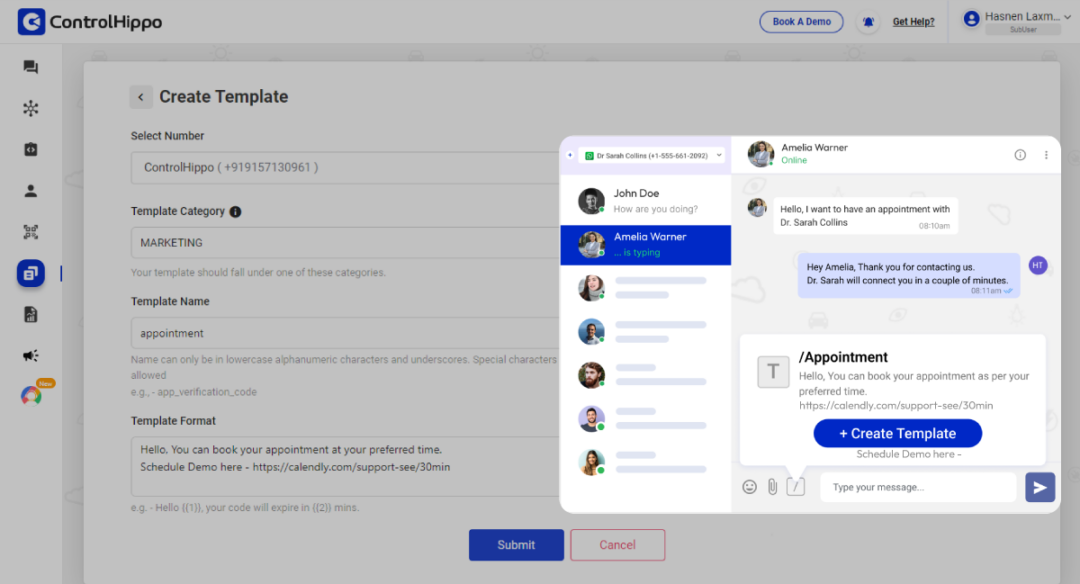This screenshot has width=1080, height=584.
Task: Open the chats icon in the sidebar
Action: coord(30,67)
